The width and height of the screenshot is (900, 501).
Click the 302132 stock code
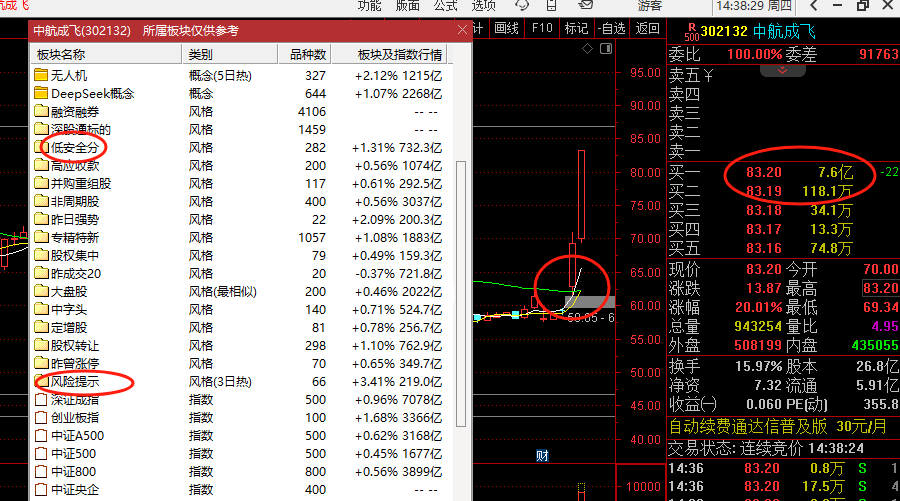tap(724, 32)
